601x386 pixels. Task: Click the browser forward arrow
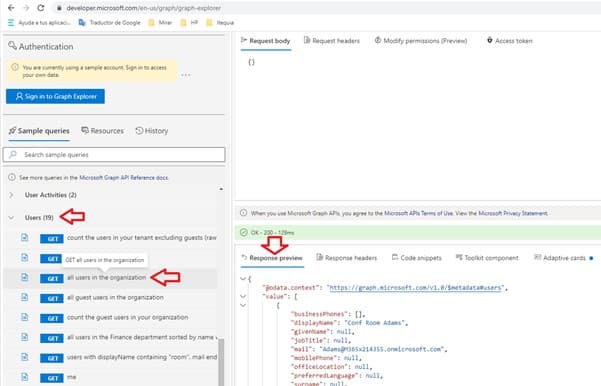tap(26, 8)
